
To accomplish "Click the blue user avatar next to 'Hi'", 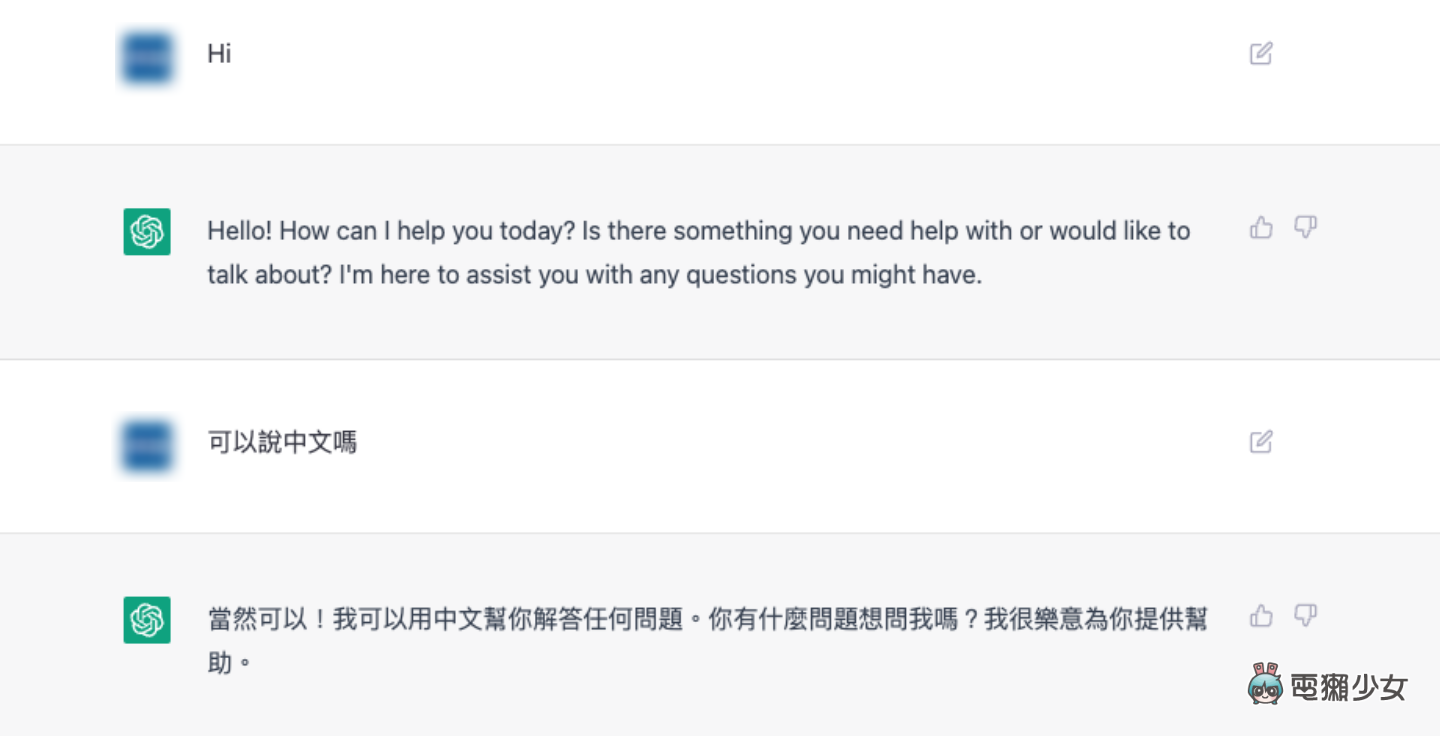I will [x=147, y=57].
